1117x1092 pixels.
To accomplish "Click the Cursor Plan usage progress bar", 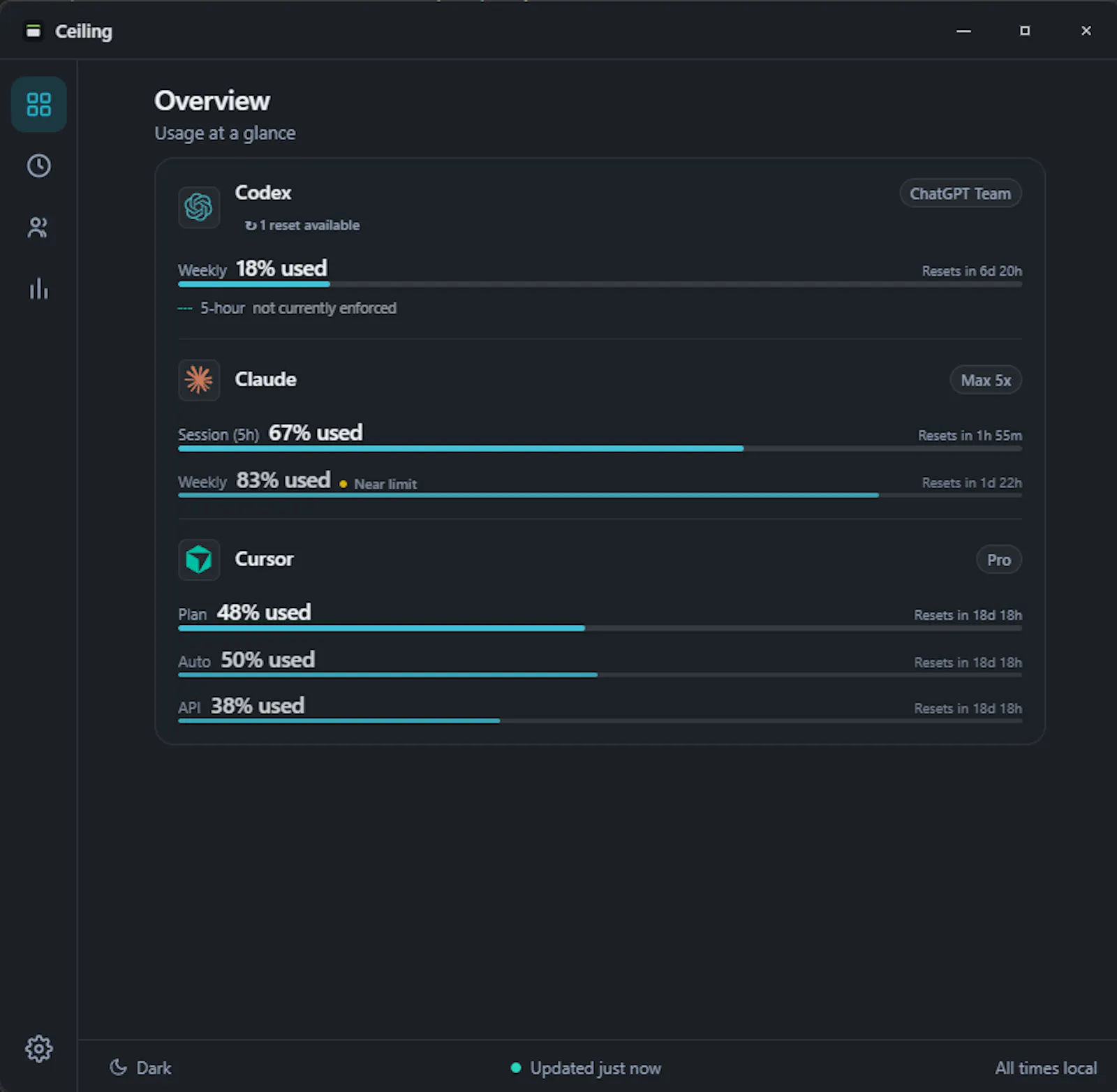I will [600, 628].
